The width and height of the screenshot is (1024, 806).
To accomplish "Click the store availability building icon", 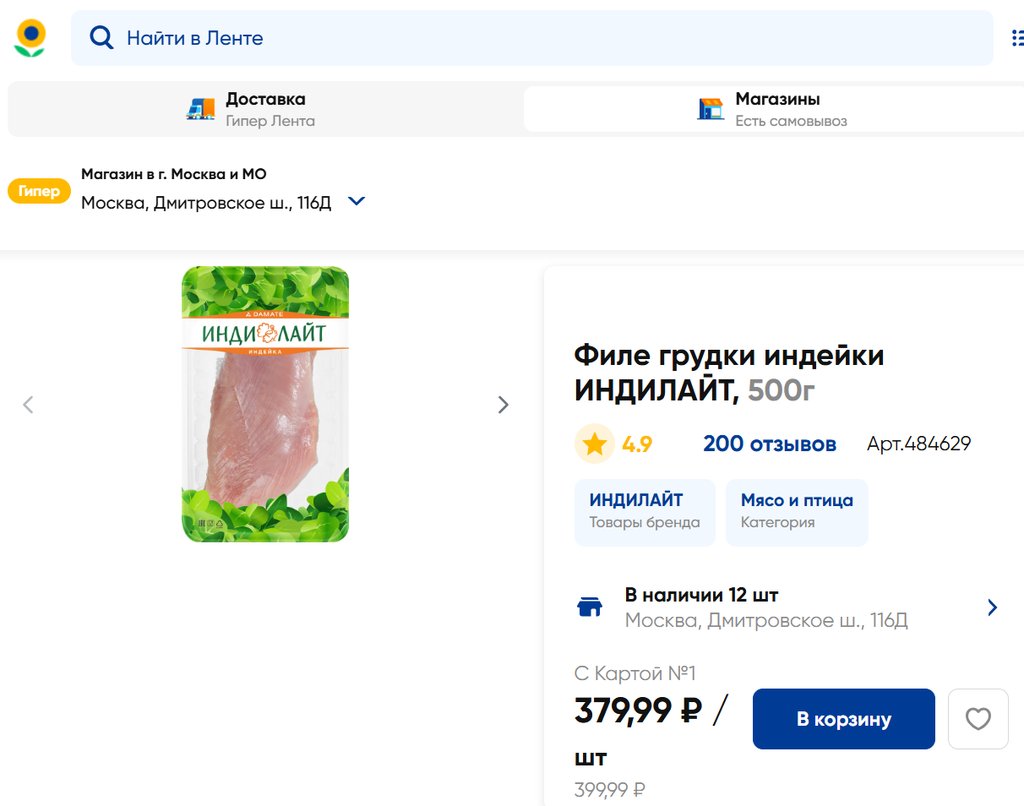I will click(590, 607).
